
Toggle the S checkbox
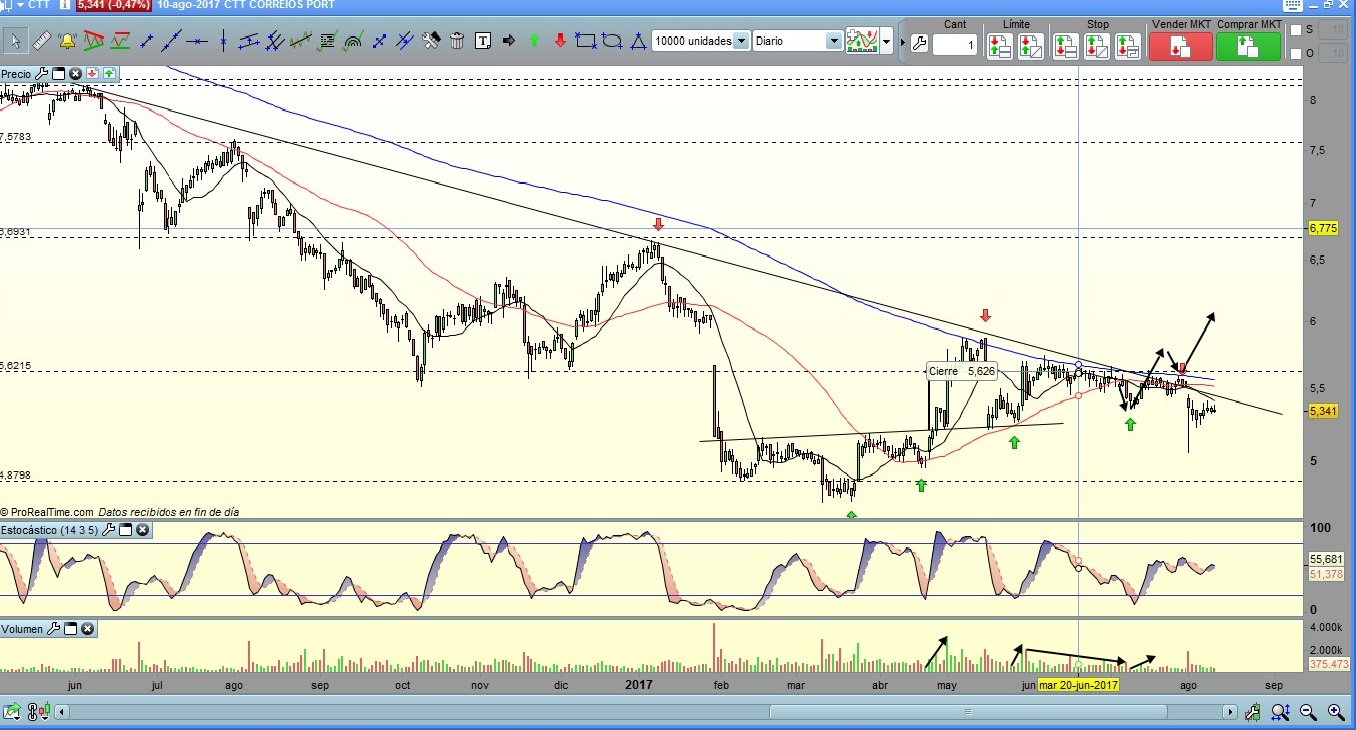[x=1296, y=30]
